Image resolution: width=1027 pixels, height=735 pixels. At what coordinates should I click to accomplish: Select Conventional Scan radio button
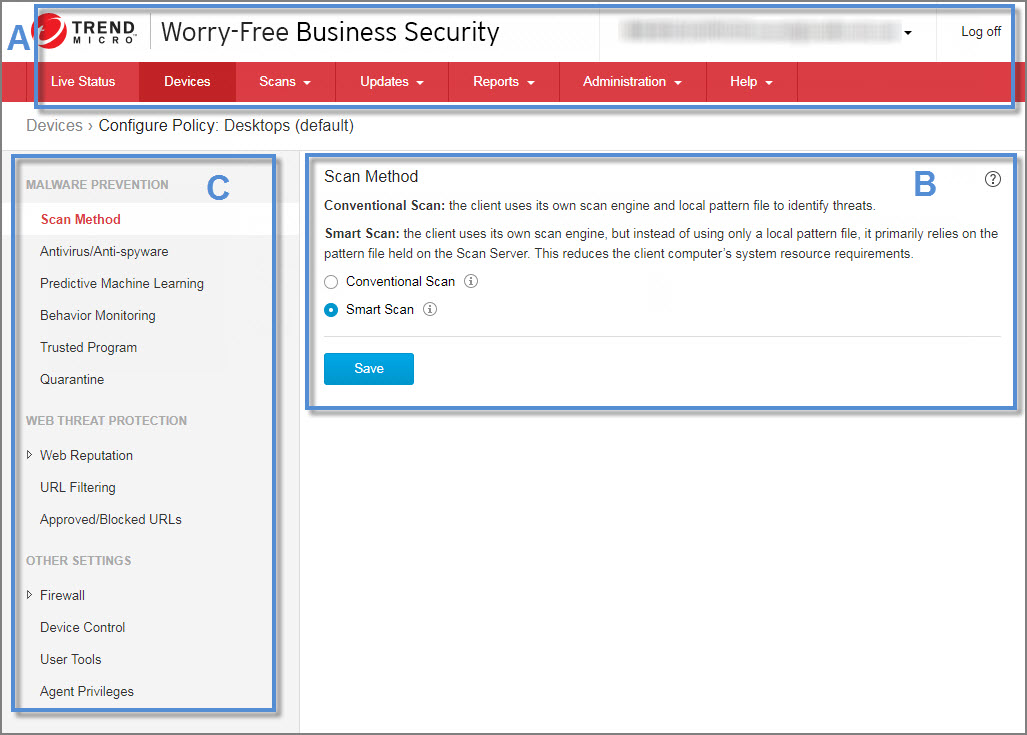tap(332, 282)
